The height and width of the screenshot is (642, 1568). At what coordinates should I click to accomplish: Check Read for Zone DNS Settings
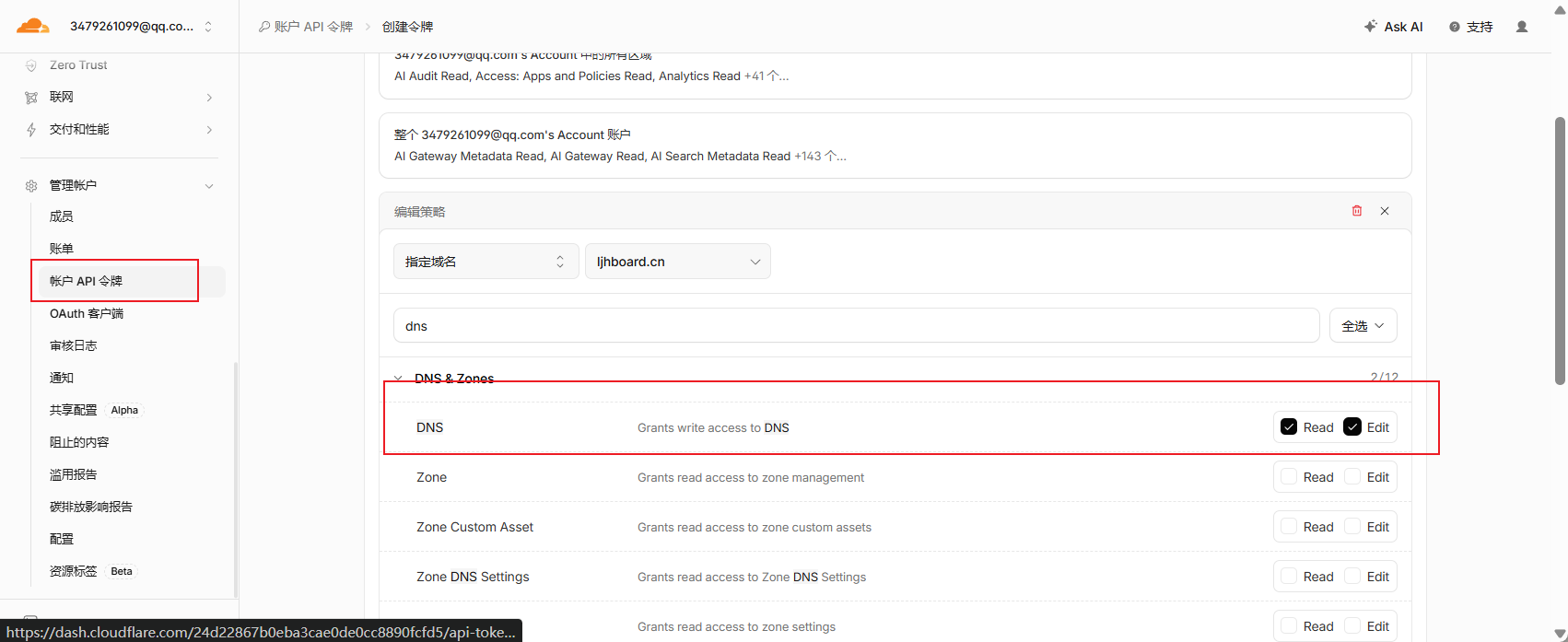(1289, 577)
